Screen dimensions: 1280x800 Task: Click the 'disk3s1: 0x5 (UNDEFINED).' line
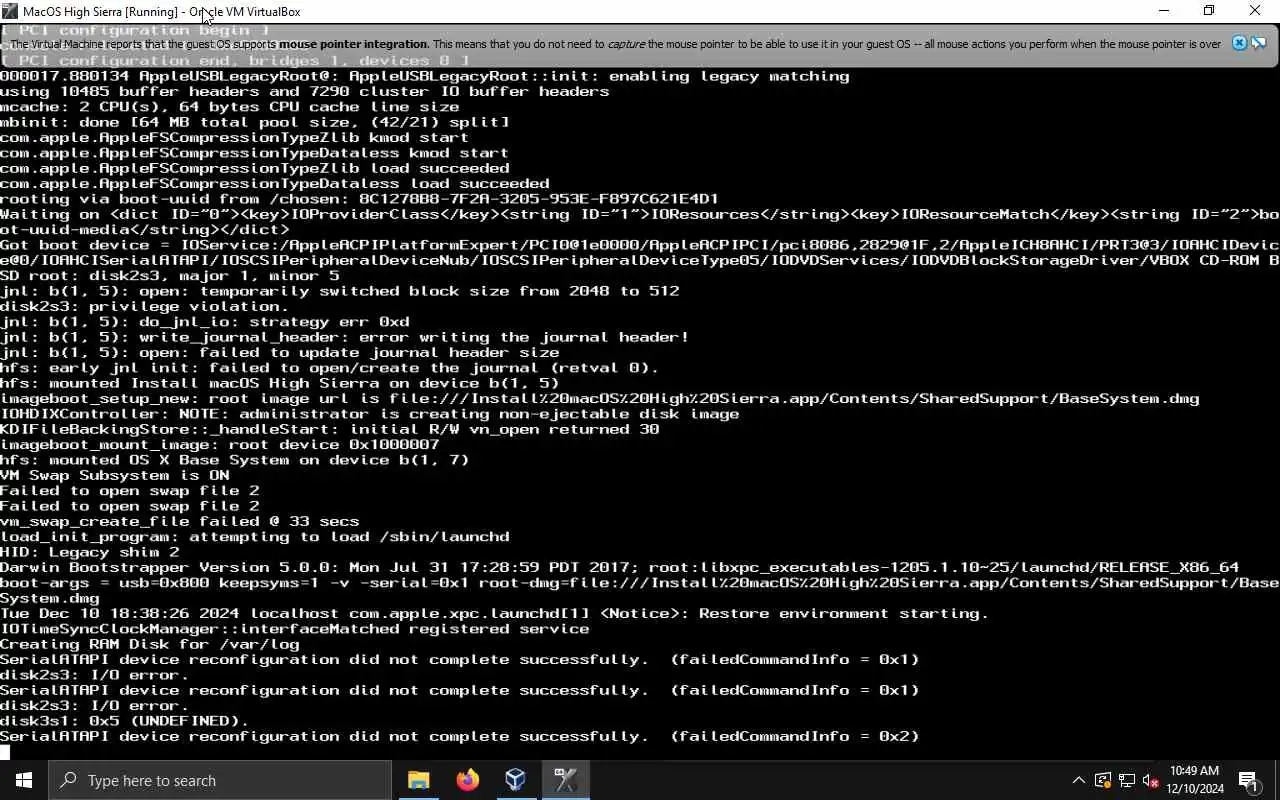[125, 721]
